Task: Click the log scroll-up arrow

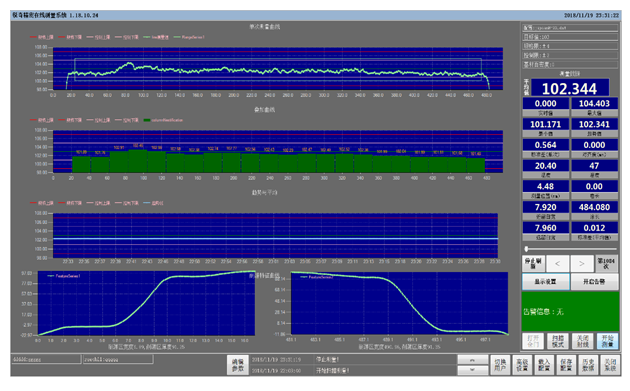Action: tap(472, 360)
